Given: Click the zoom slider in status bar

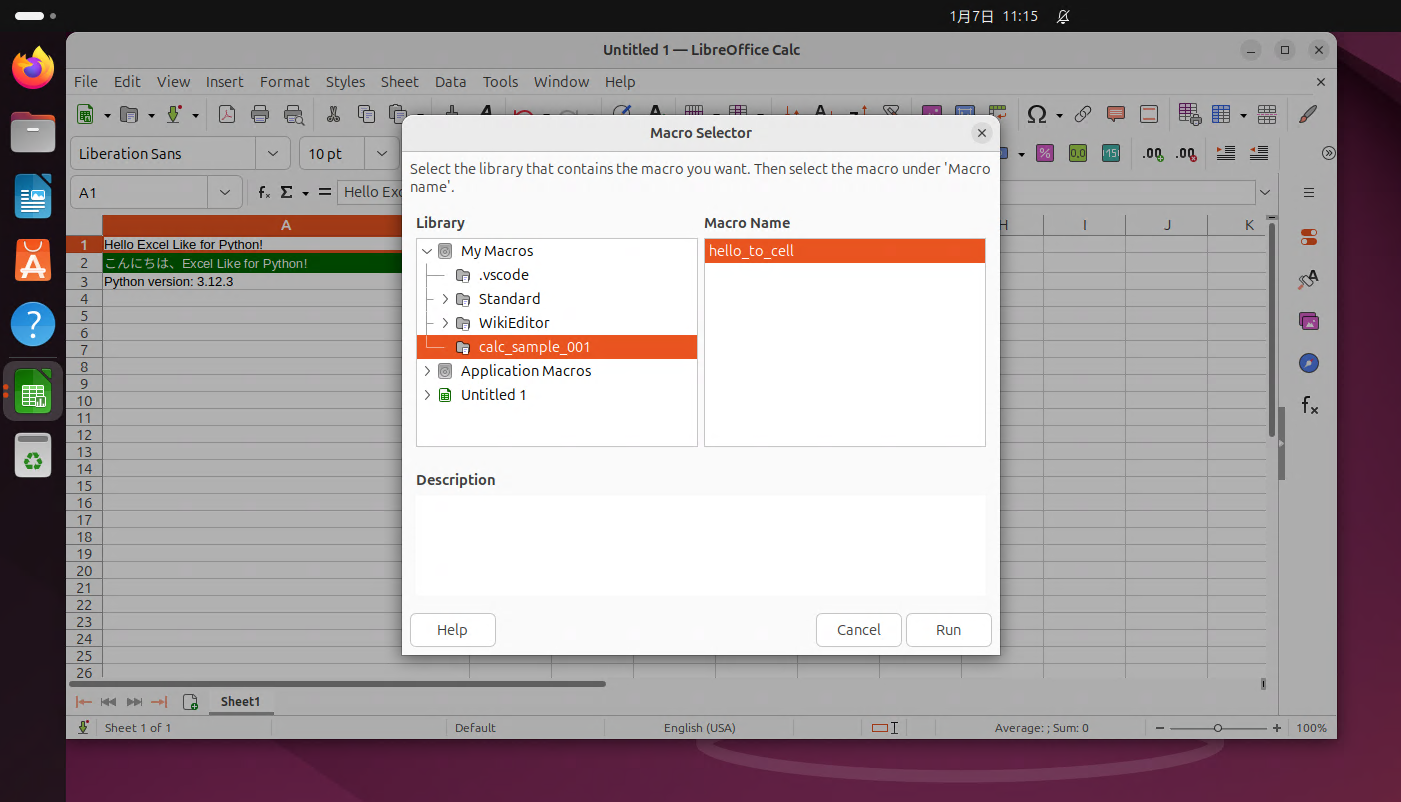Looking at the screenshot, I should 1217,728.
